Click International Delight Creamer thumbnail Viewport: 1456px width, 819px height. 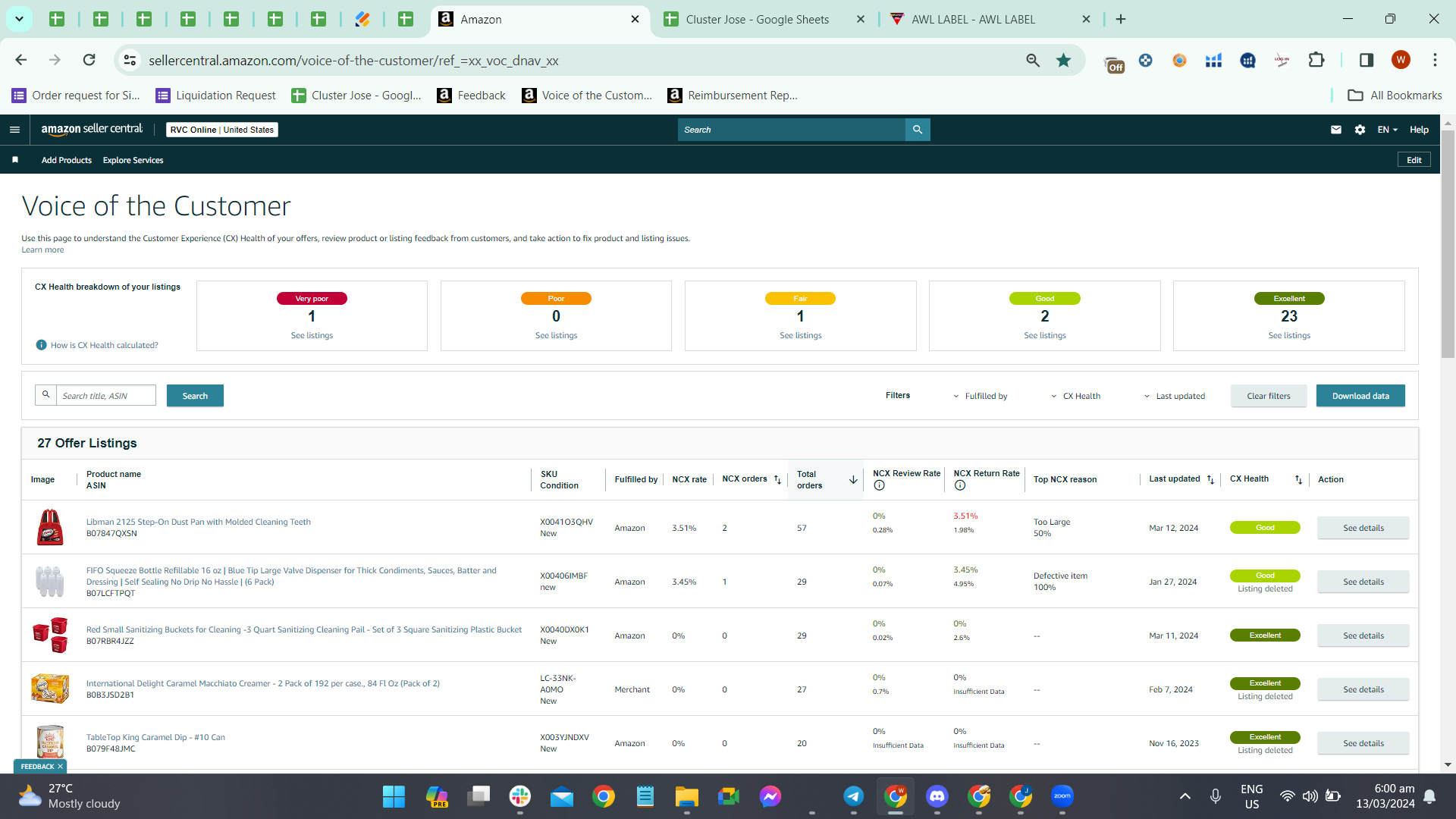[50, 689]
